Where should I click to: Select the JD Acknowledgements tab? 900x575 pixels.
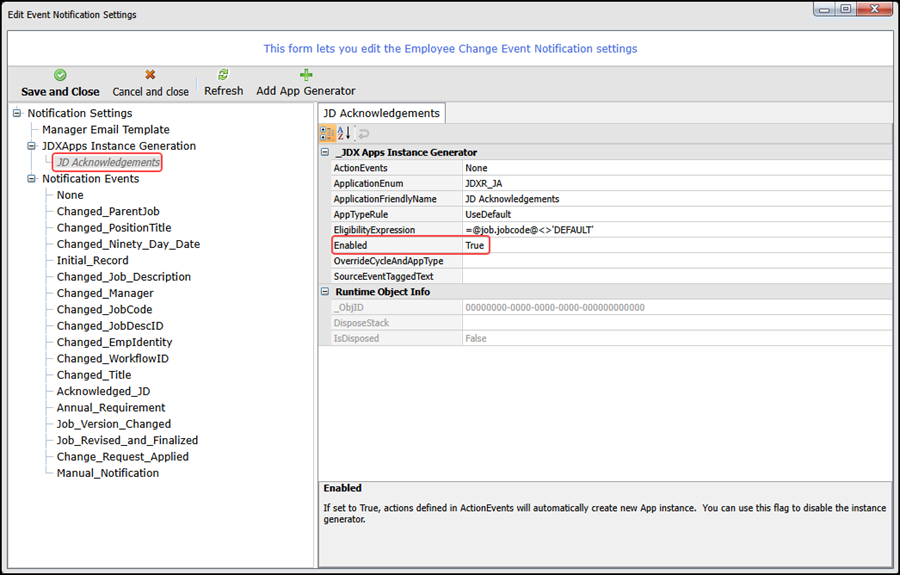click(381, 113)
